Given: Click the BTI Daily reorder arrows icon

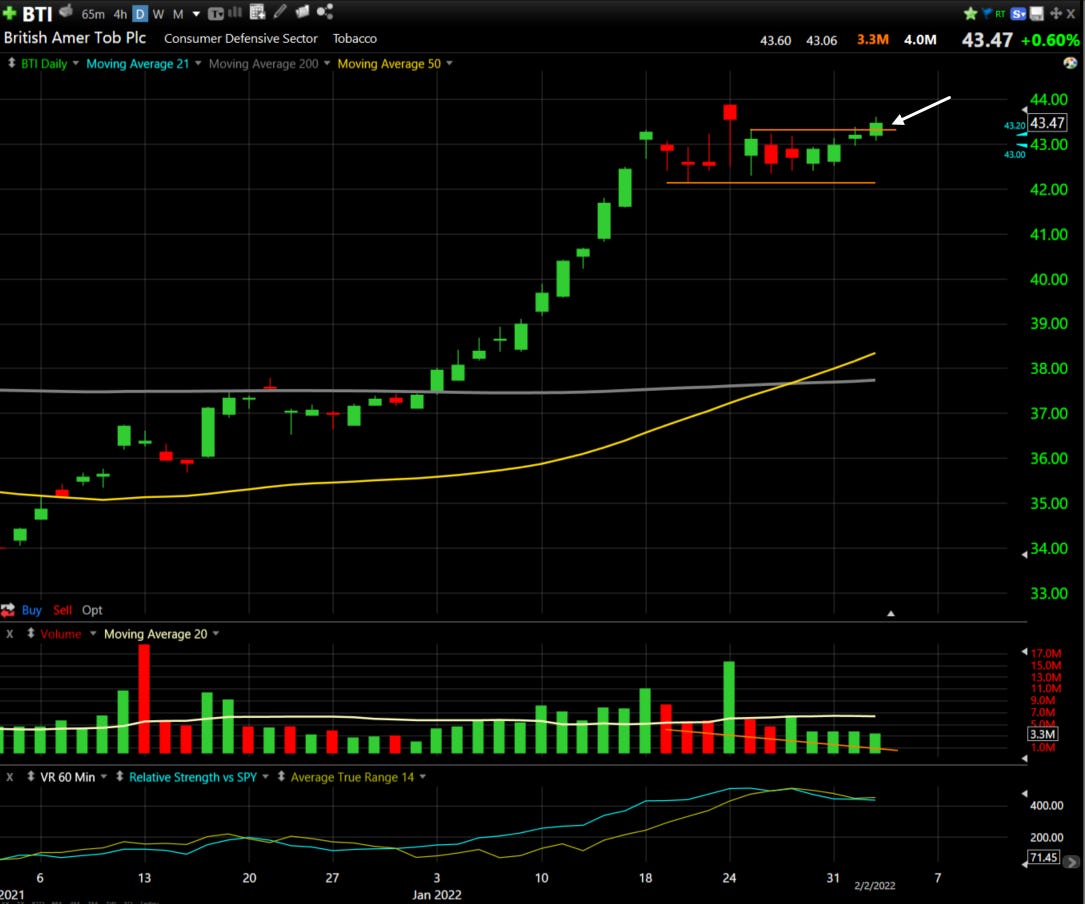Looking at the screenshot, I should (11, 63).
